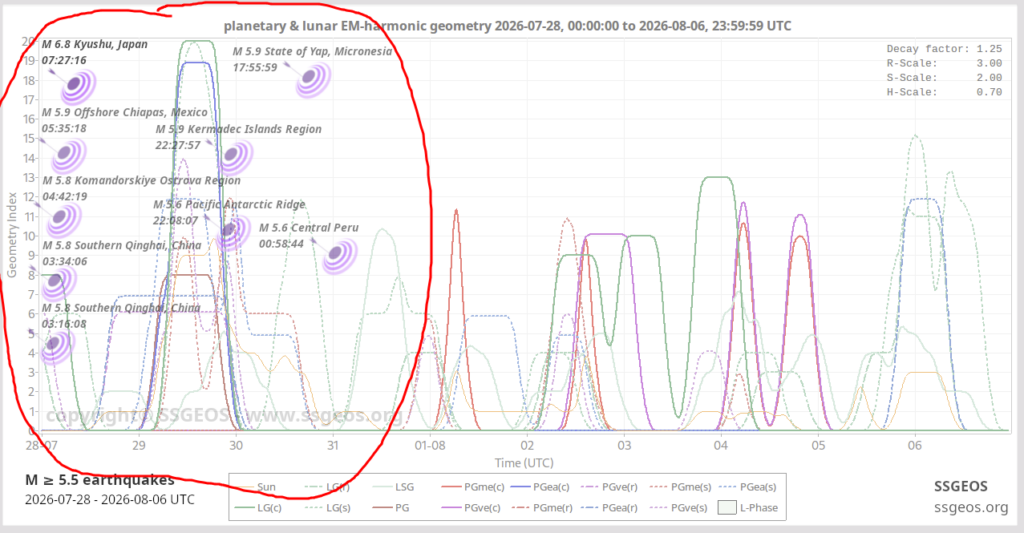Toggle the PGve(r) legend entry

click(x=609, y=487)
